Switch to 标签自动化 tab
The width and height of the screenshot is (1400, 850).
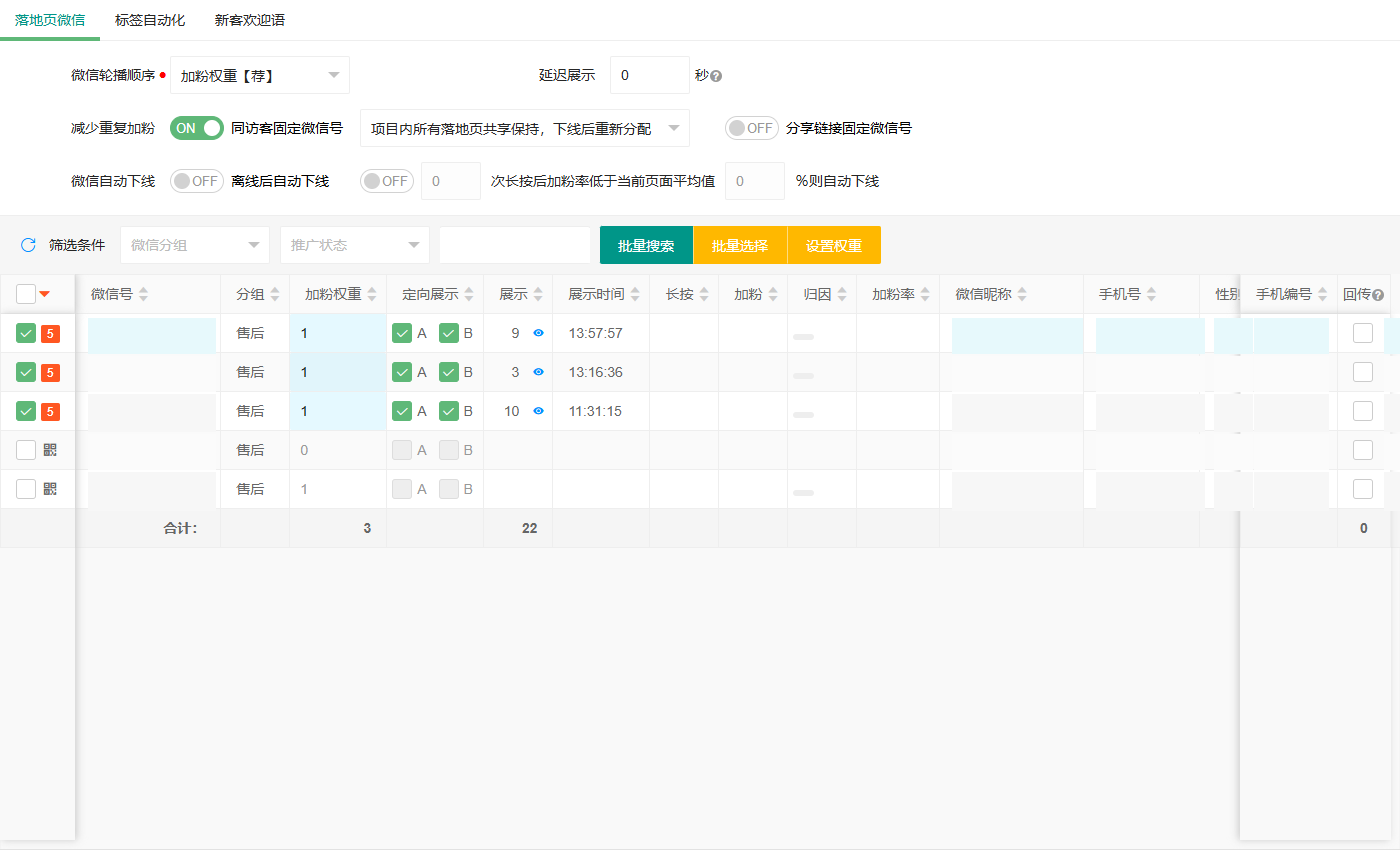pos(150,20)
